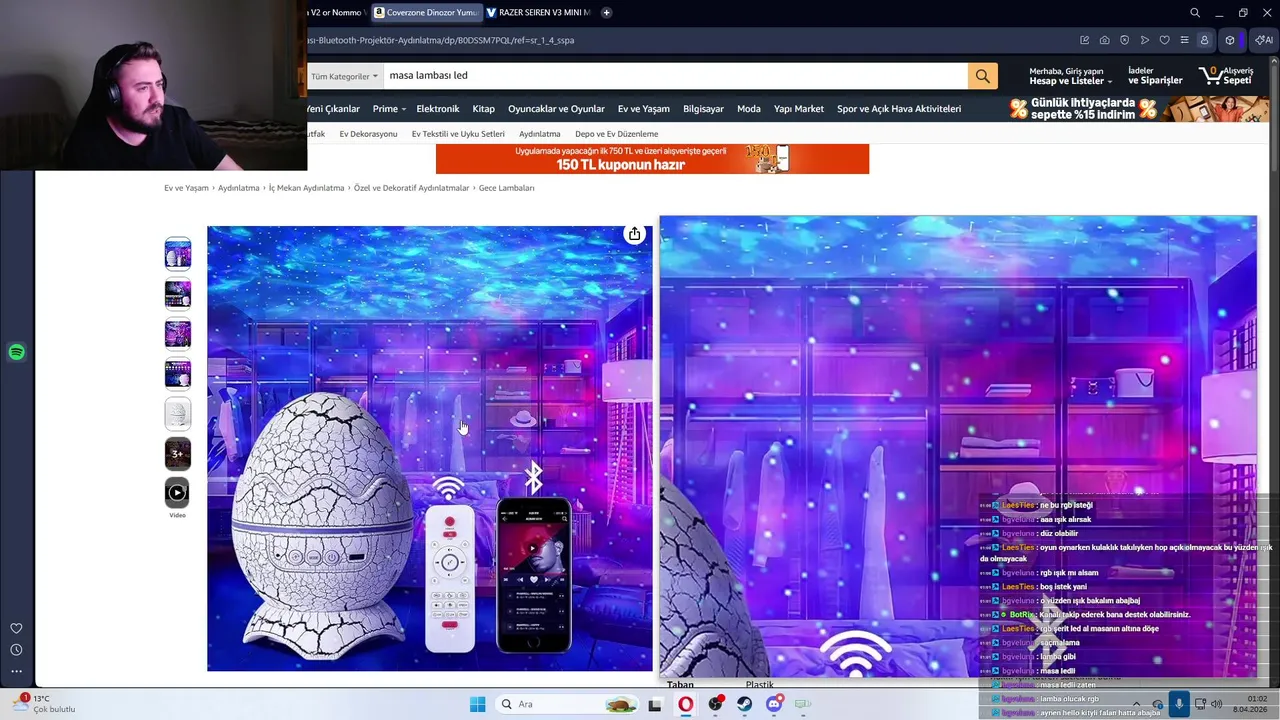Go to İç Mekan Aydınlatma breadcrumb
Image resolution: width=1280 pixels, height=720 pixels.
coord(306,188)
